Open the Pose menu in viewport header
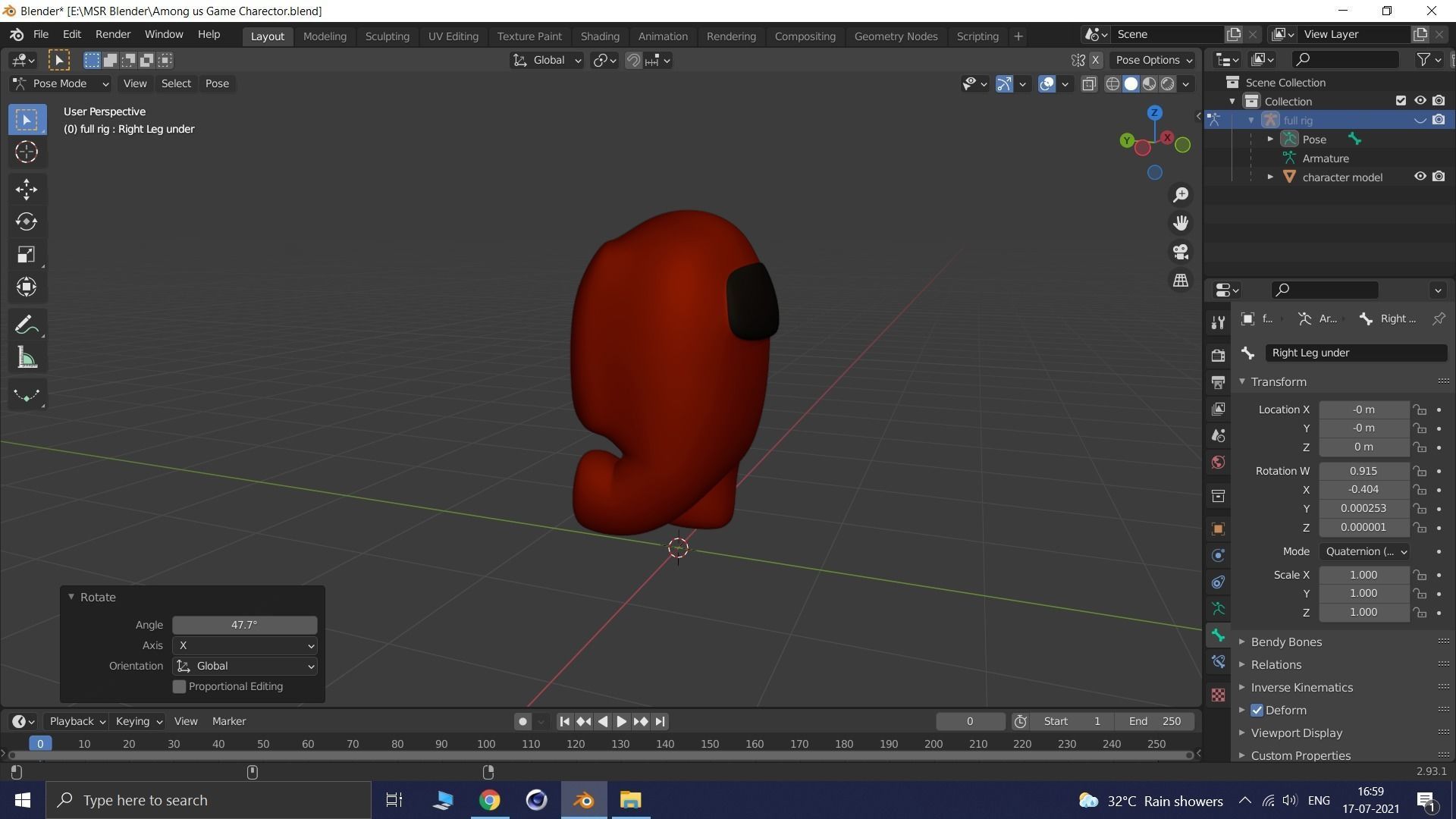Image resolution: width=1456 pixels, height=819 pixels. 217,83
